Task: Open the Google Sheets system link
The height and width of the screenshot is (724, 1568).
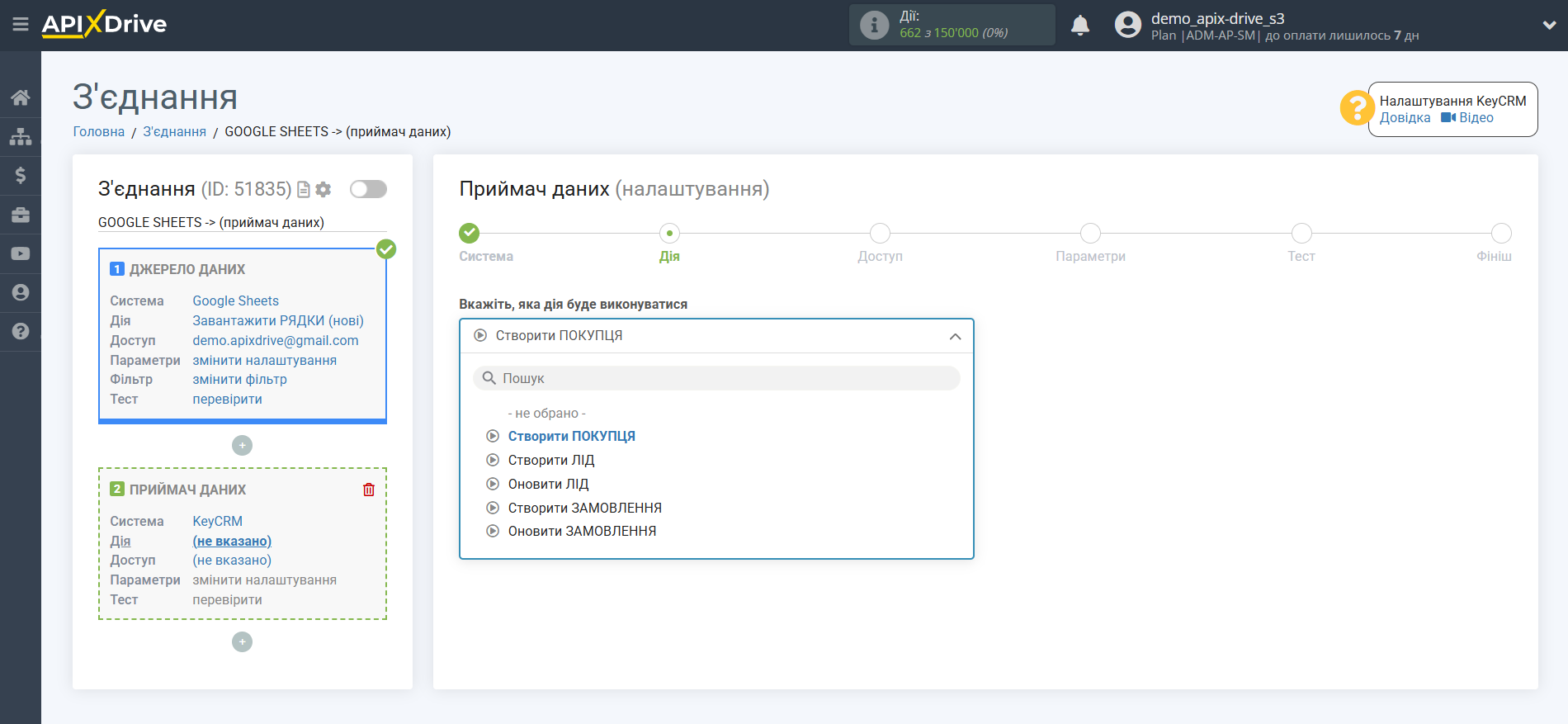Action: pos(235,300)
